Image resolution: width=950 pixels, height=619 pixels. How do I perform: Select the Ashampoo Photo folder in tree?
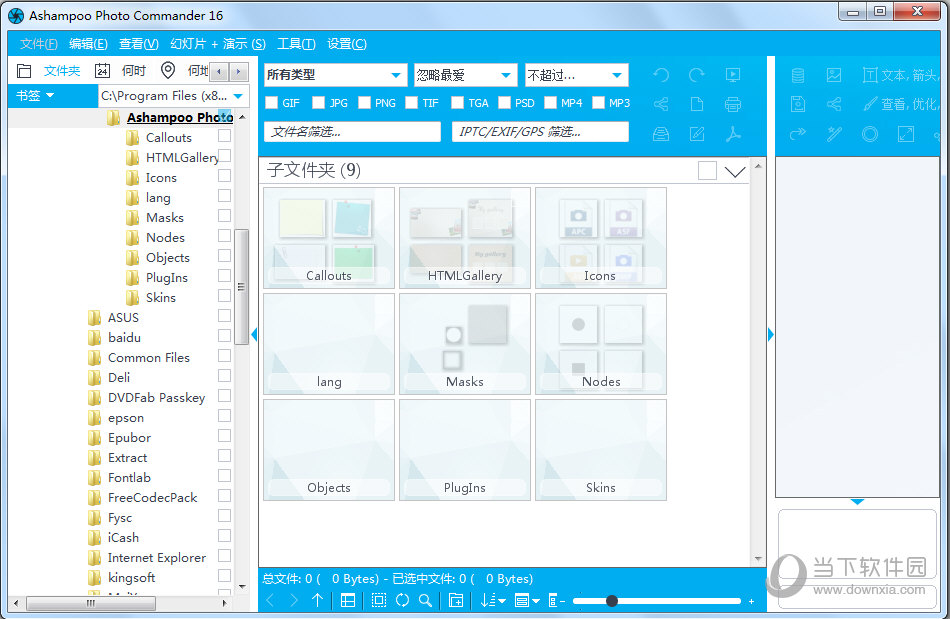pyautogui.click(x=180, y=117)
